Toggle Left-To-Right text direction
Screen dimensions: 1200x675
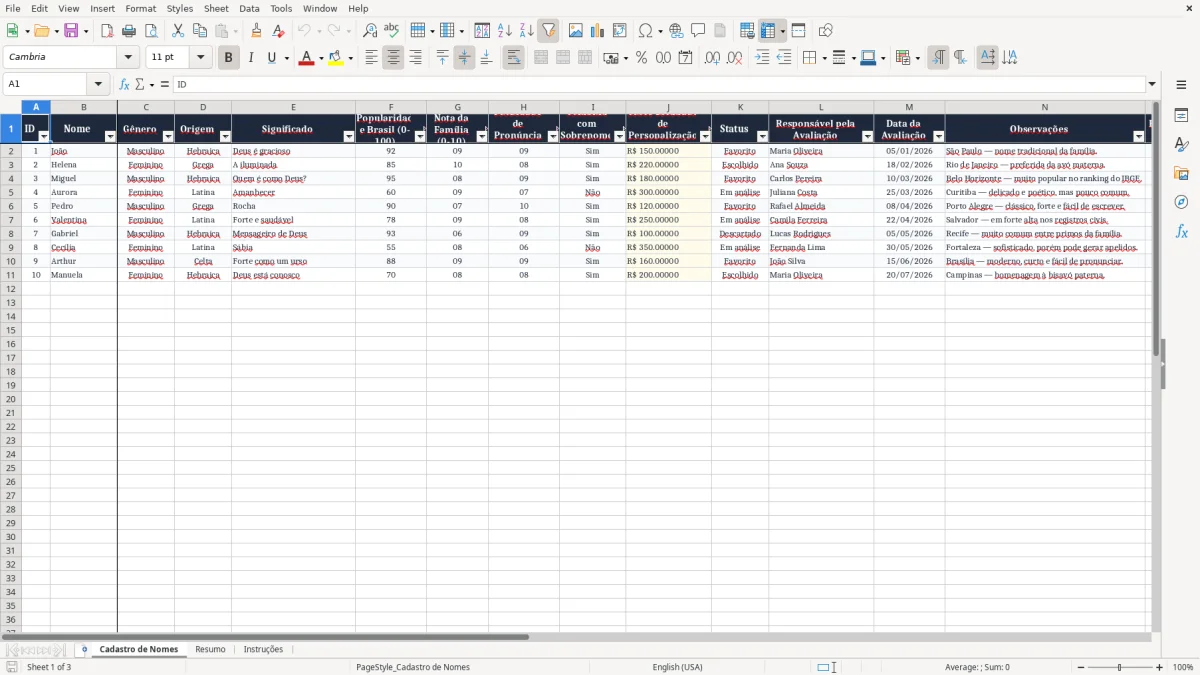tap(938, 58)
